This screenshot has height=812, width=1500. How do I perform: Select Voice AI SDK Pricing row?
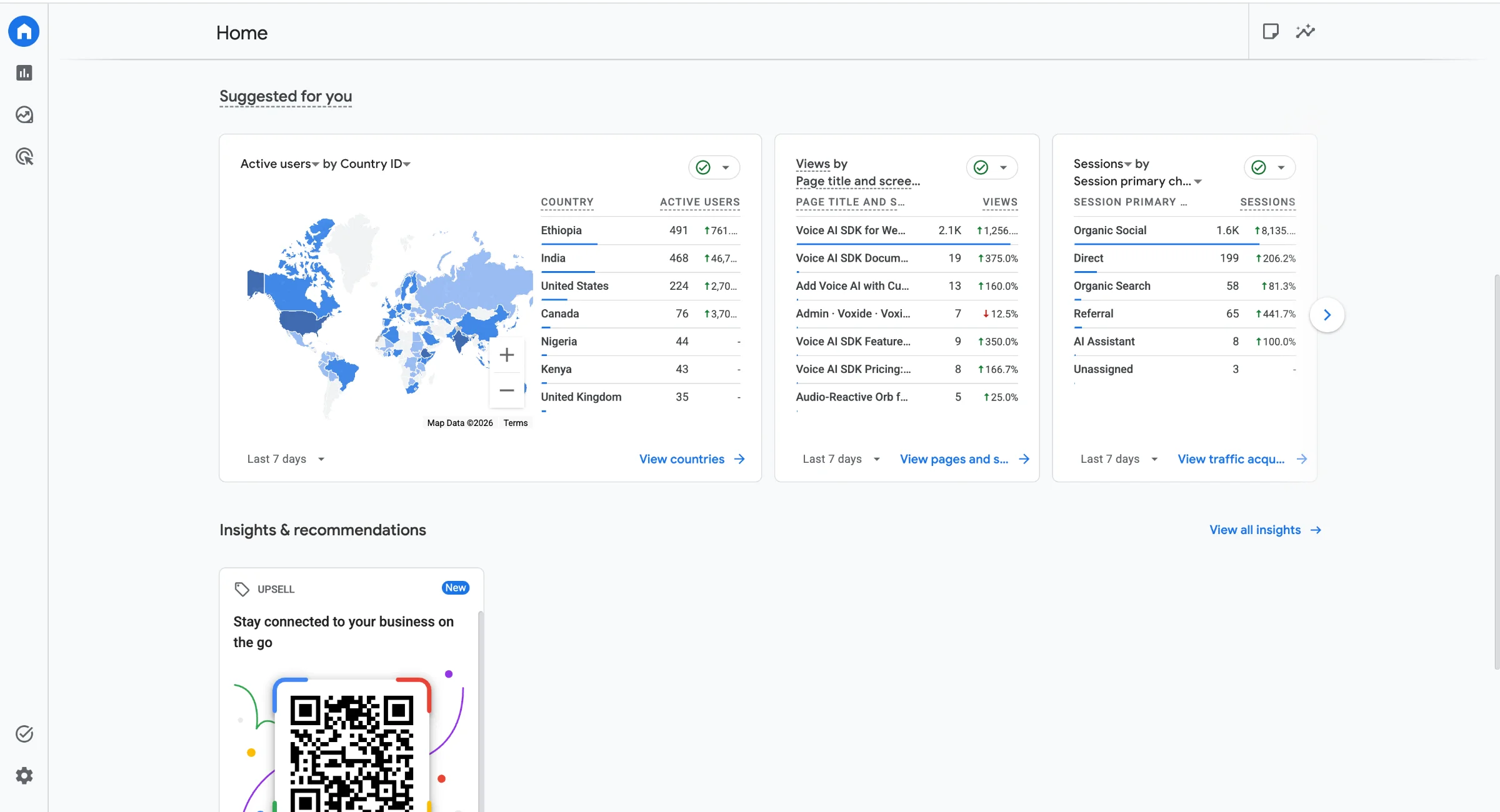[907, 369]
